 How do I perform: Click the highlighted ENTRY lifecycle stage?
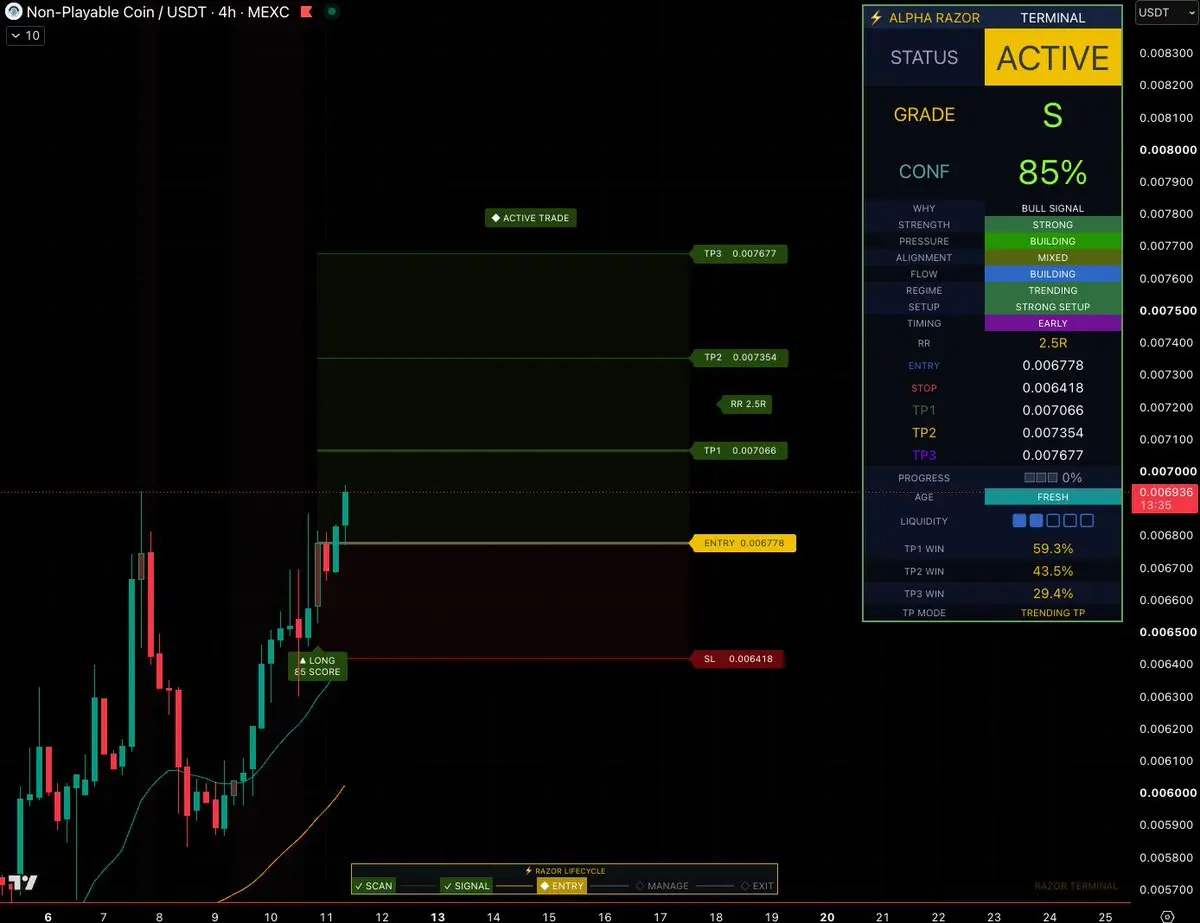coord(561,886)
